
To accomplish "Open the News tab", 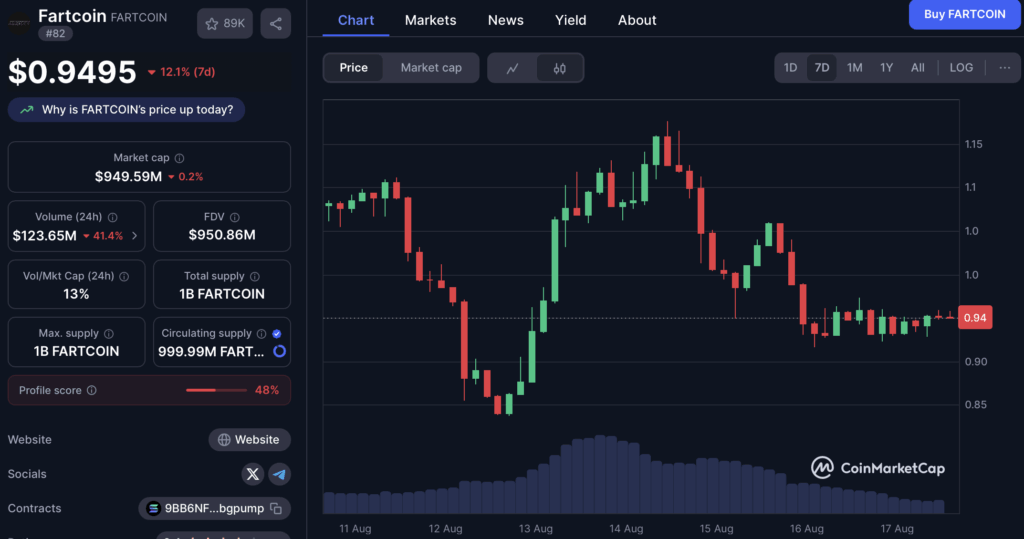I will pyautogui.click(x=505, y=20).
